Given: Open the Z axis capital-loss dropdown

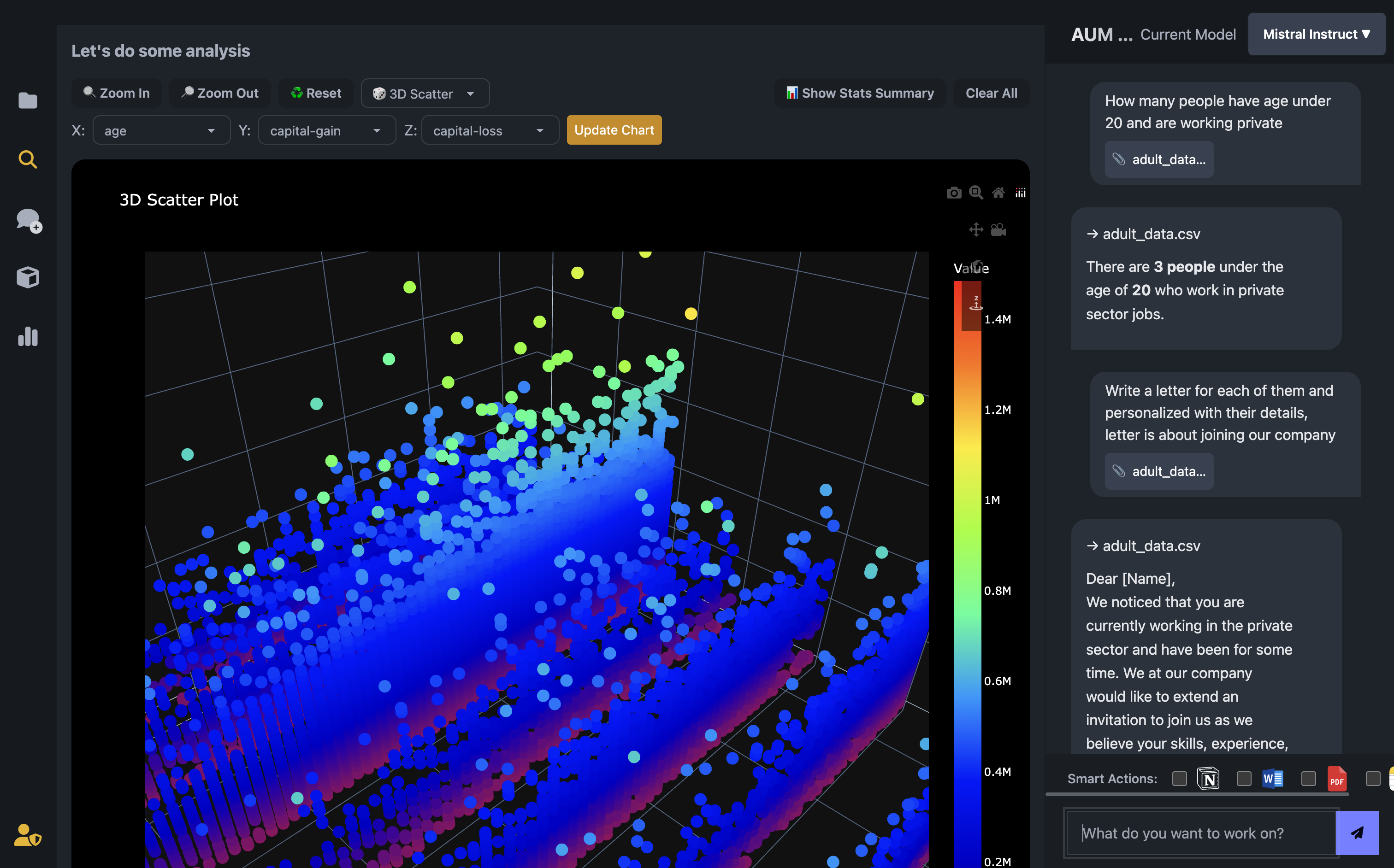Looking at the screenshot, I should coord(490,130).
